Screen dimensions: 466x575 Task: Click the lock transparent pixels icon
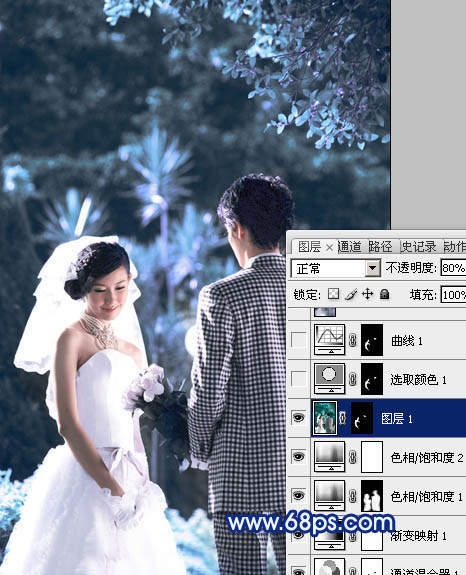click(333, 294)
